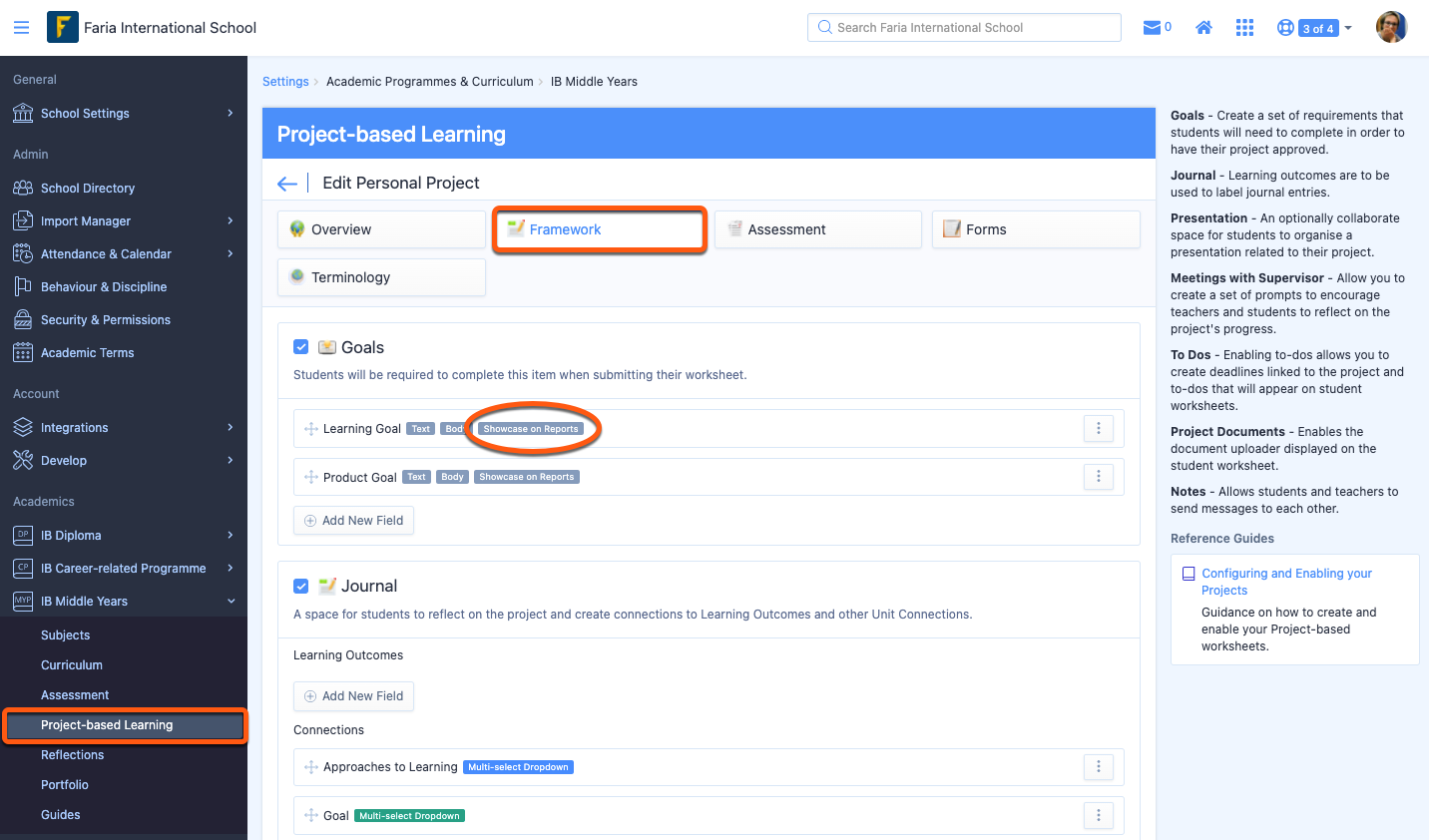This screenshot has height=840, width=1429.
Task: Click the IB Middle Years breadcrumb
Action: (x=594, y=82)
